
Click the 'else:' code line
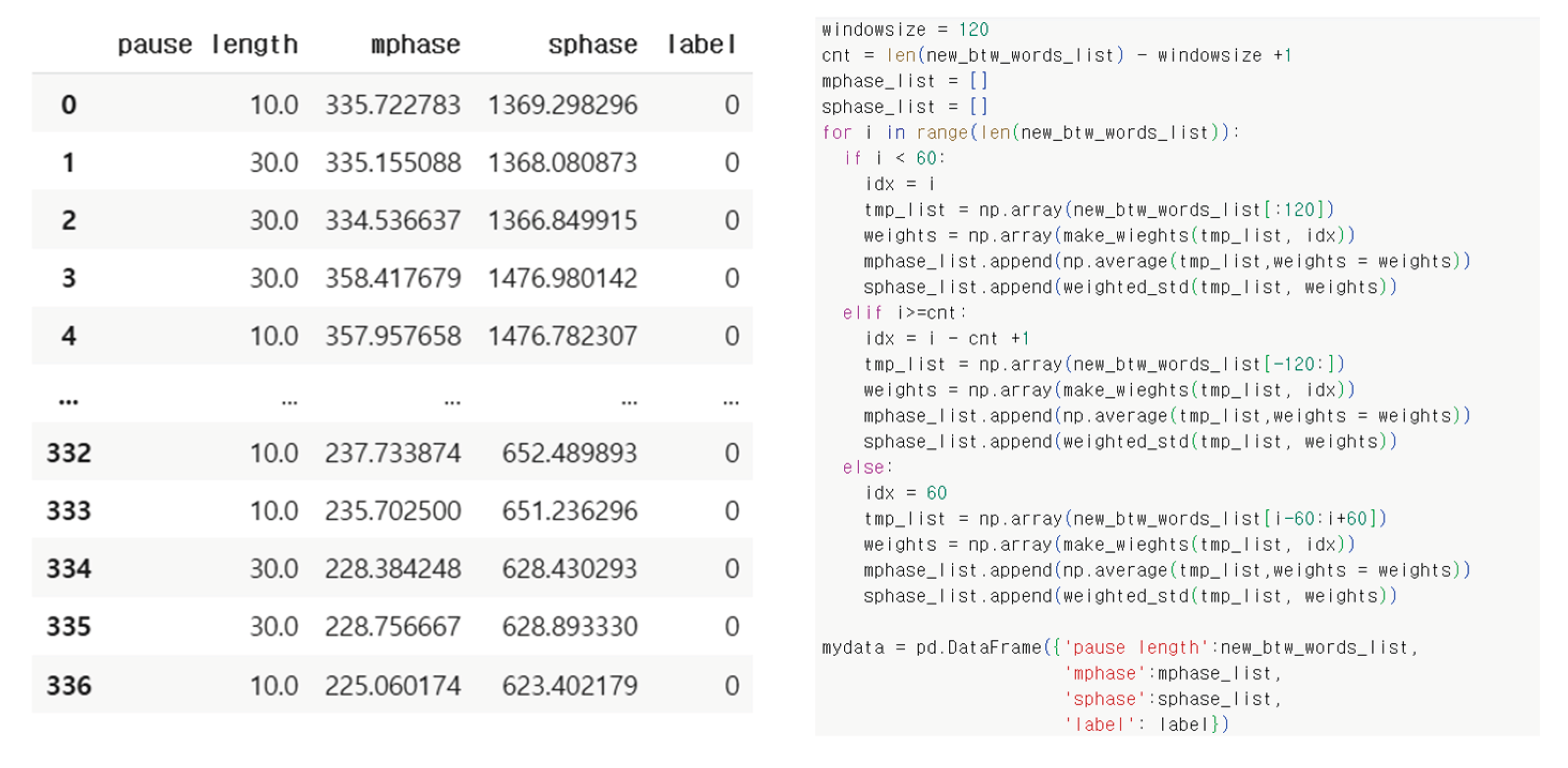pos(868,467)
